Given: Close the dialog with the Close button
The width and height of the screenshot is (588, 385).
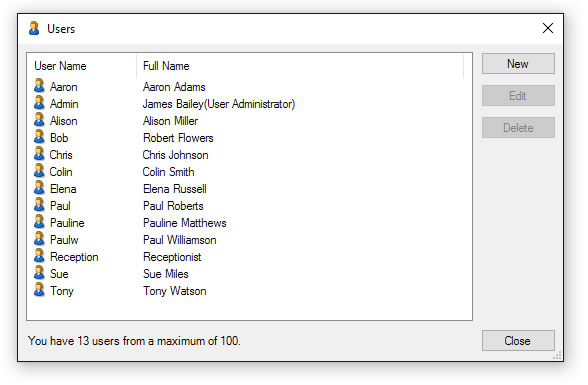Looking at the screenshot, I should (x=518, y=340).
